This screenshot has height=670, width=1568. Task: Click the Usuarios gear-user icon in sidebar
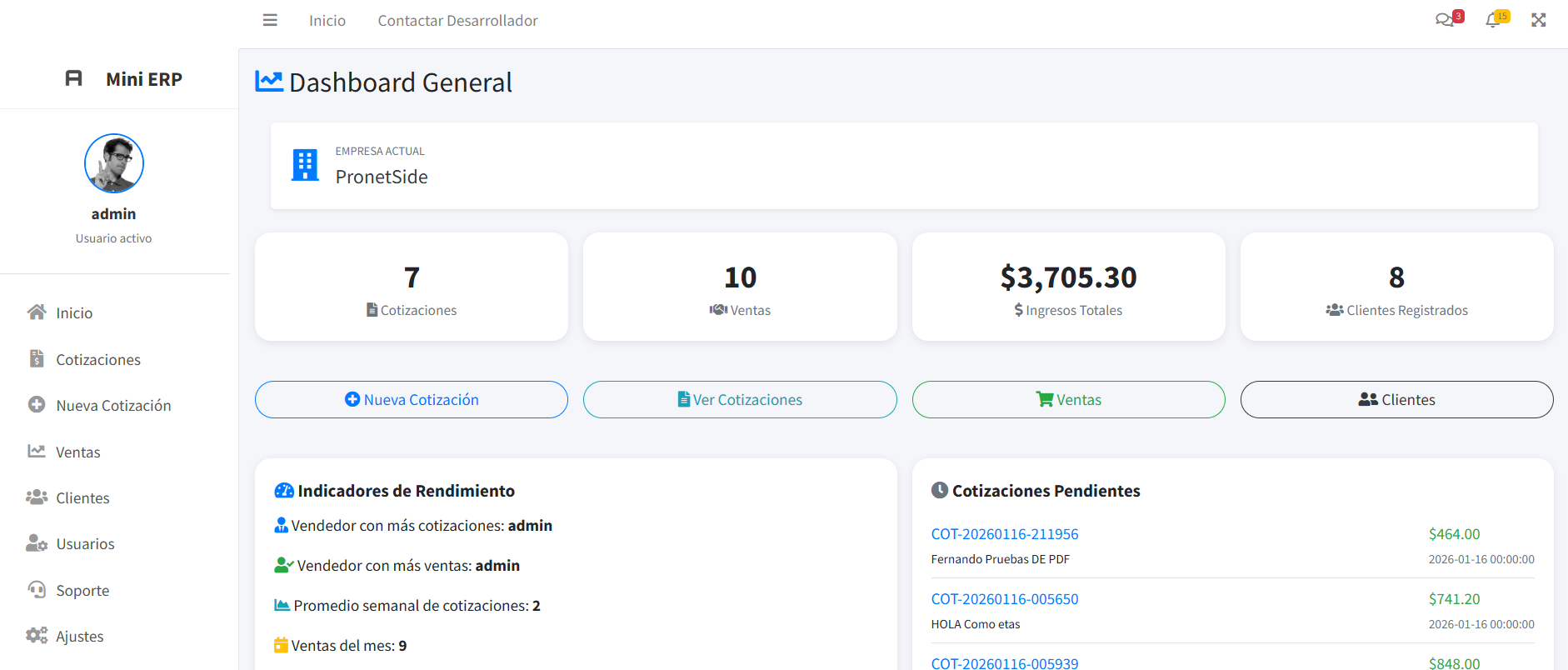37,543
